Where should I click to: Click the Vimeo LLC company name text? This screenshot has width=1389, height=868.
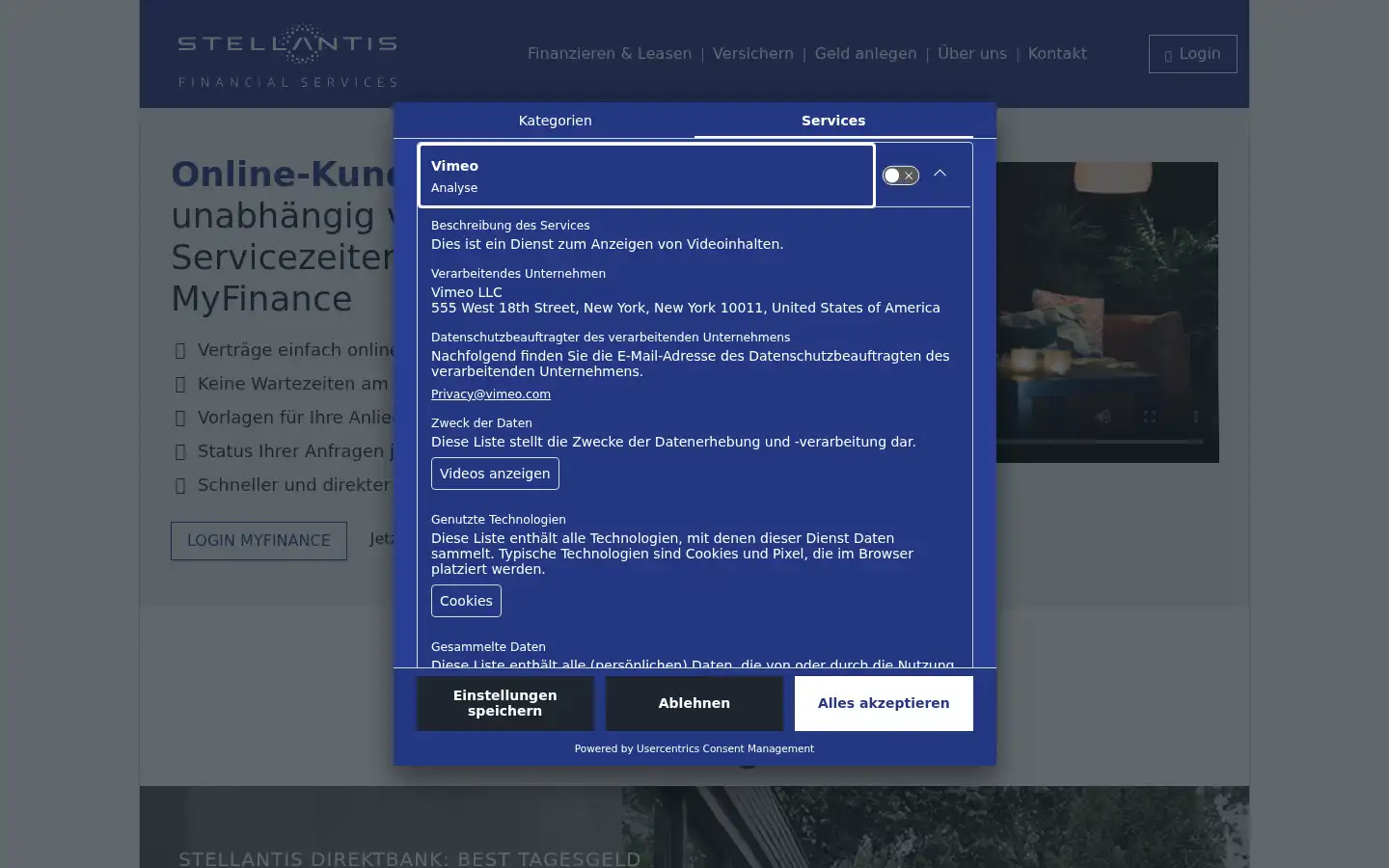tap(467, 292)
